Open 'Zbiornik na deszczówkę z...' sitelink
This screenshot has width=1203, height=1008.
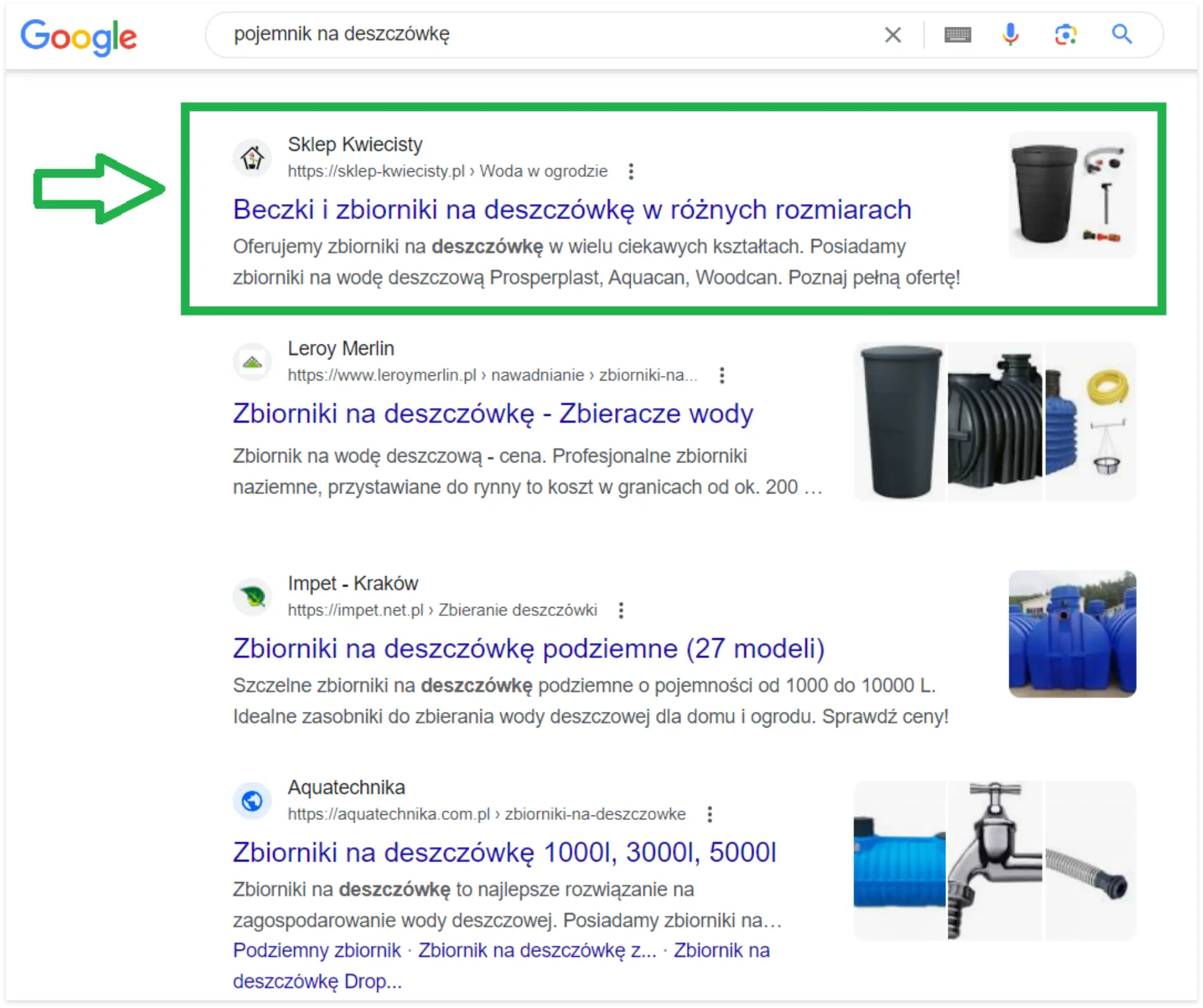point(537,950)
